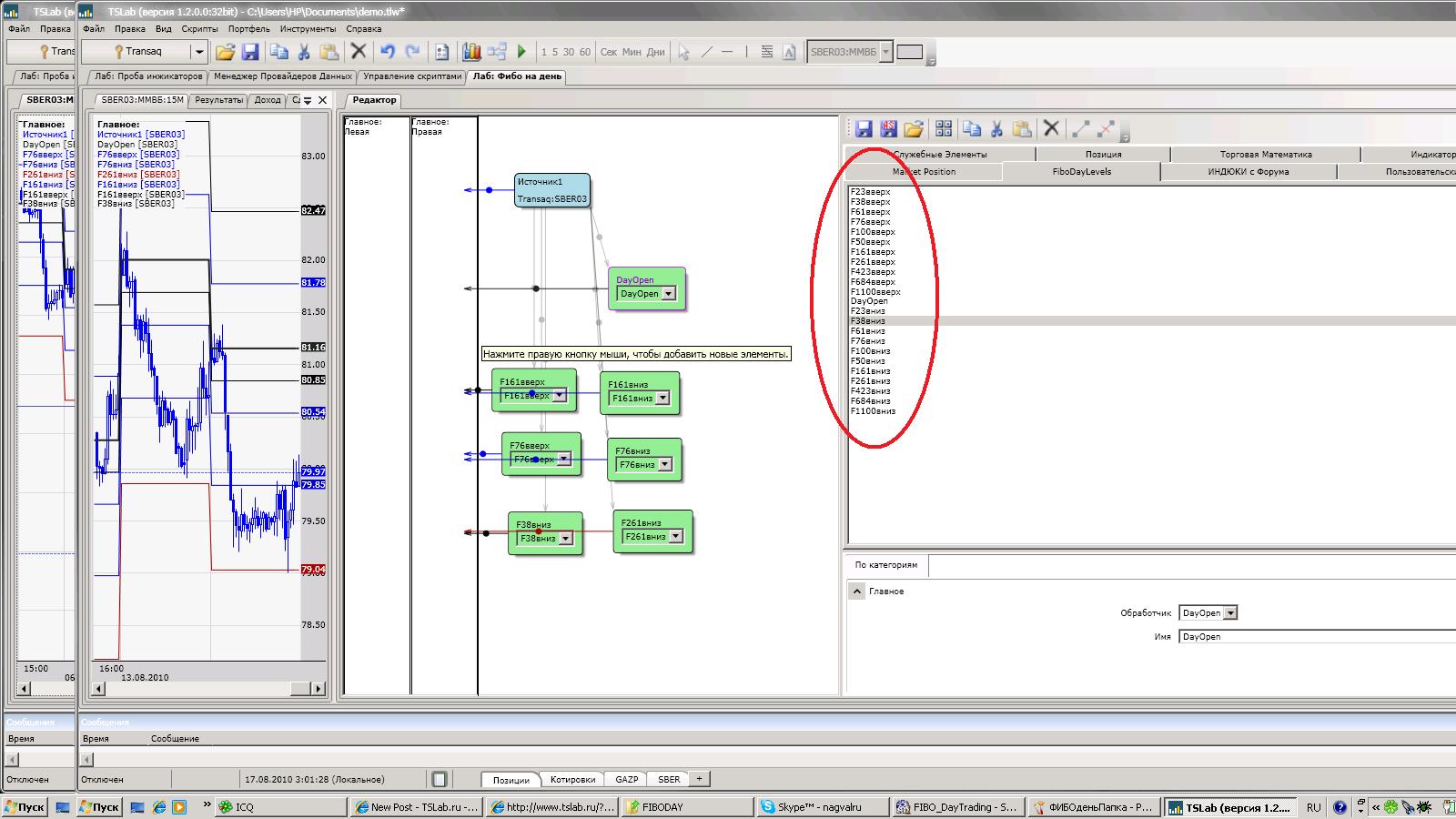Open the Обработчик DayOpen dropdown
Image resolution: width=1456 pixels, height=819 pixels.
pyautogui.click(x=1230, y=613)
